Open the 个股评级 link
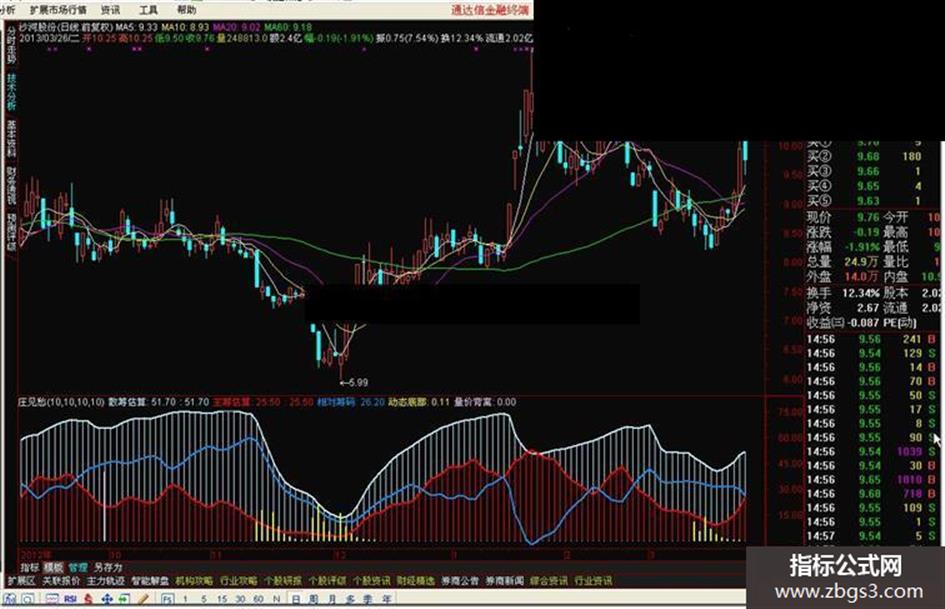The height and width of the screenshot is (609, 945). coord(327,581)
